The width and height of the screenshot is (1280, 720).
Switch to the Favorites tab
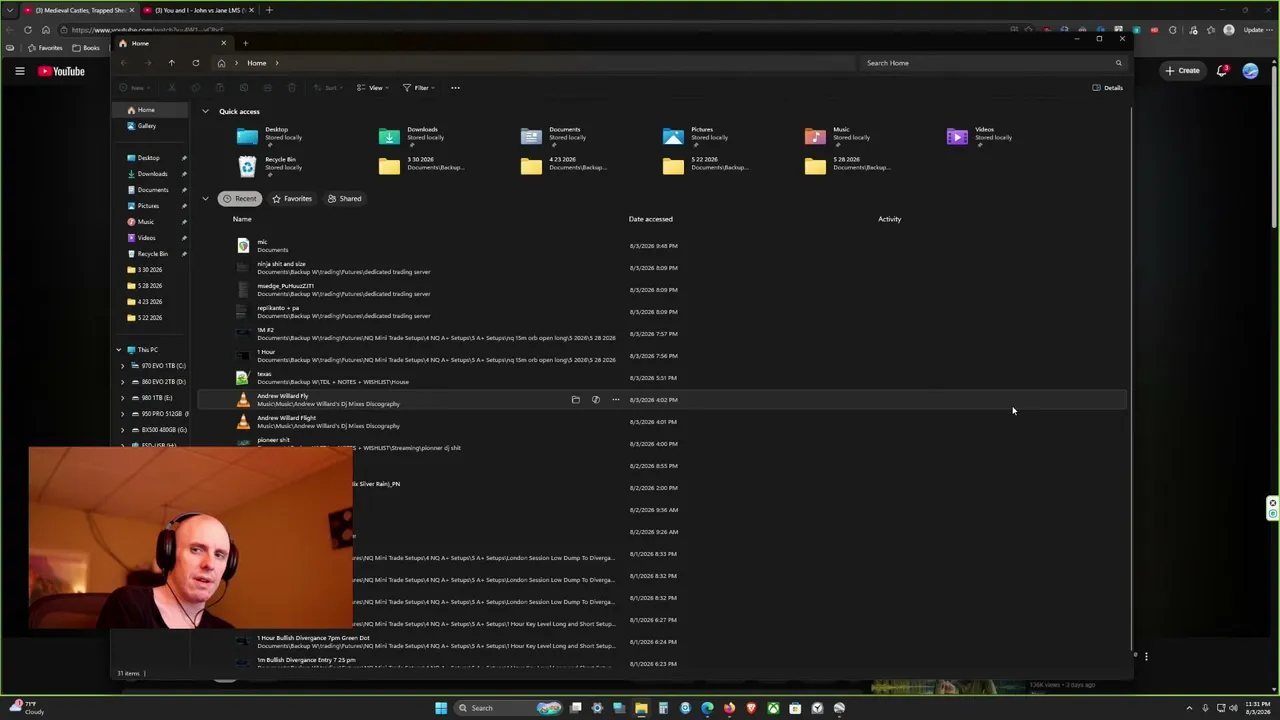[x=292, y=199]
